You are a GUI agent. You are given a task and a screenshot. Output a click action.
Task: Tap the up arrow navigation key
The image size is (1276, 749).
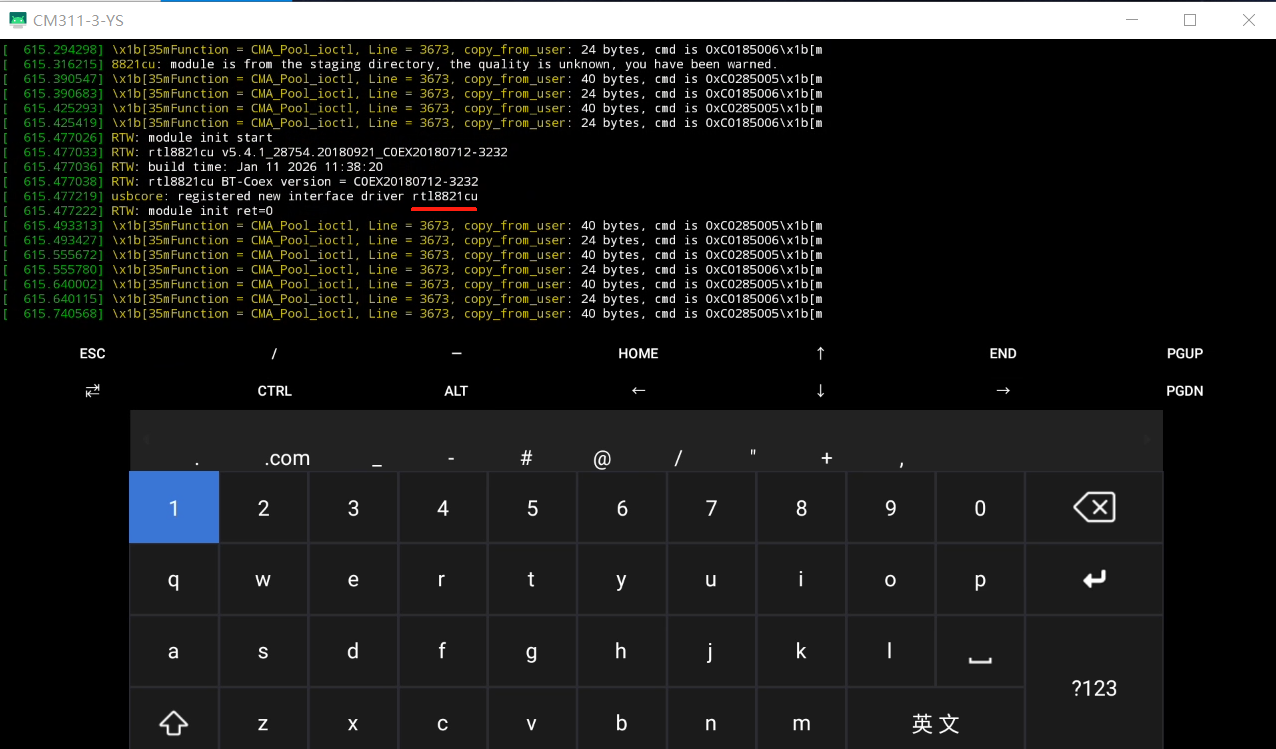tap(820, 353)
